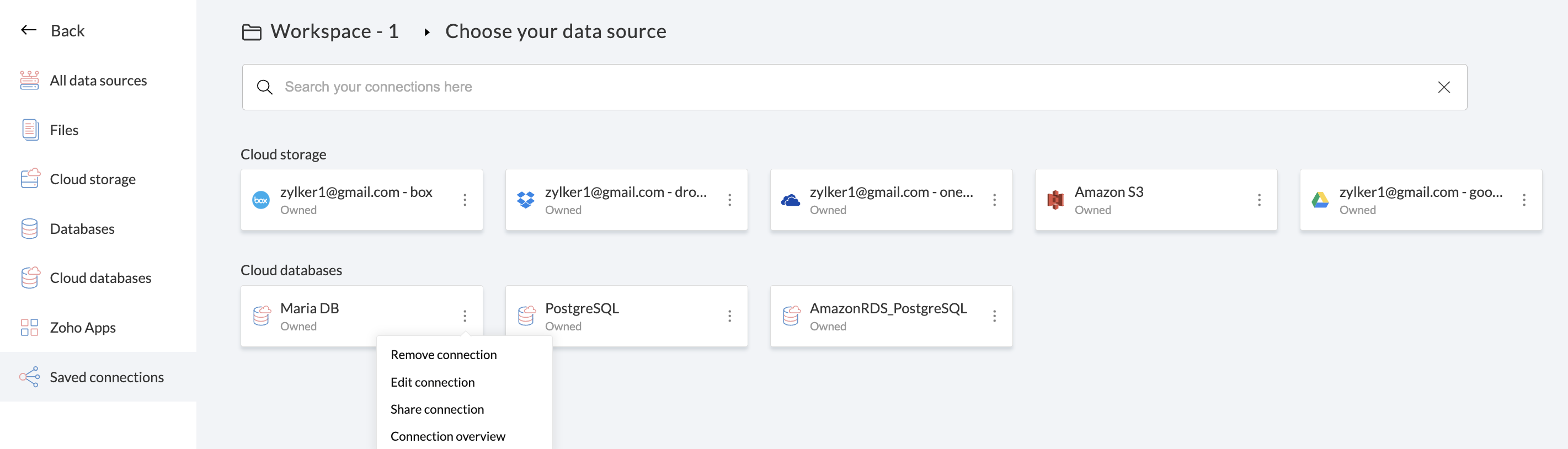Open more options for box connection
The width and height of the screenshot is (1568, 449).
(465, 200)
